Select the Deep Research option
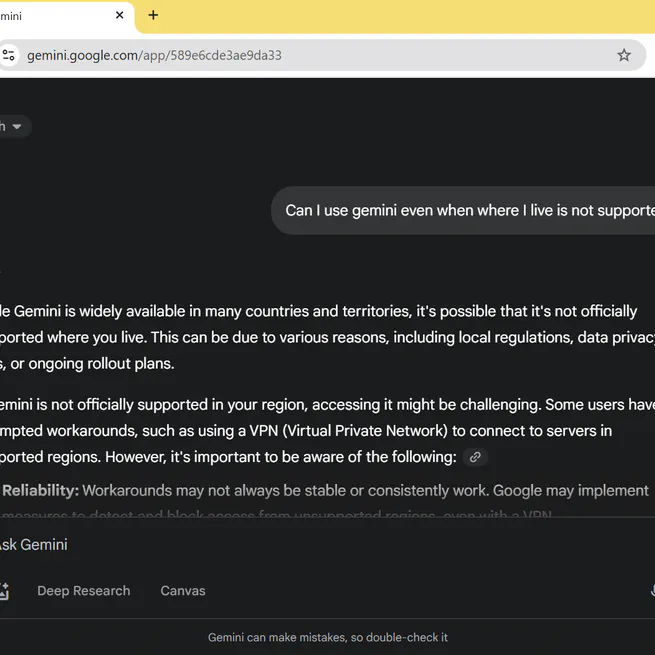 [x=84, y=591]
